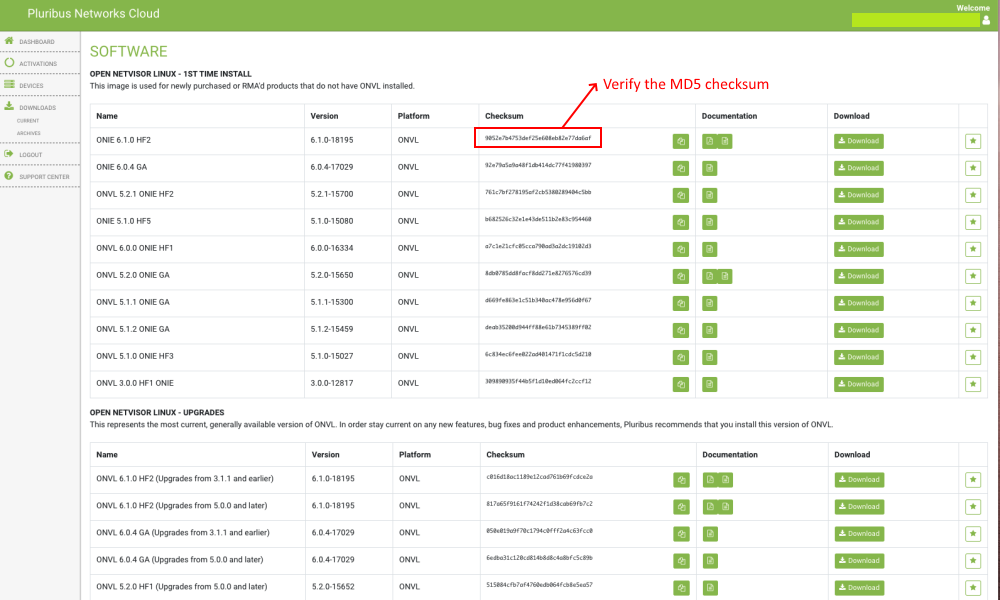Star ONVL 6.1.0 HF2 upgrade from 3.1.1 and earlier
The width and height of the screenshot is (1000, 600).
pos(973,479)
